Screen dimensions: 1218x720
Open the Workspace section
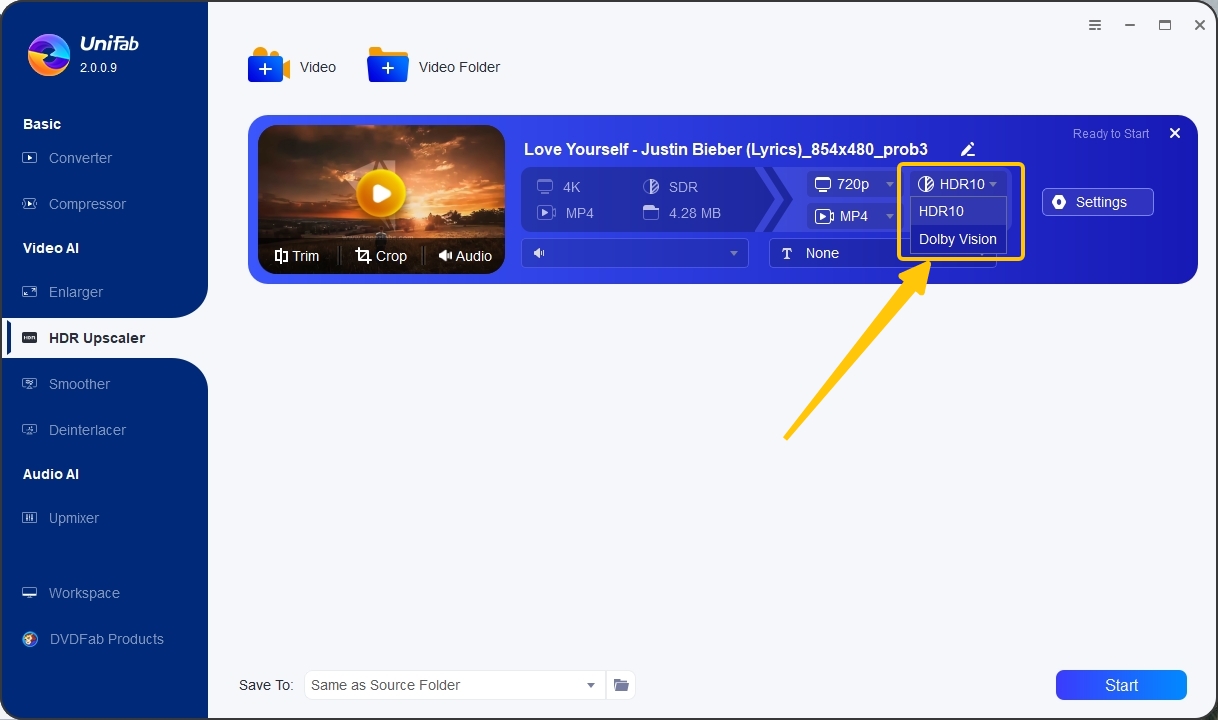point(82,593)
